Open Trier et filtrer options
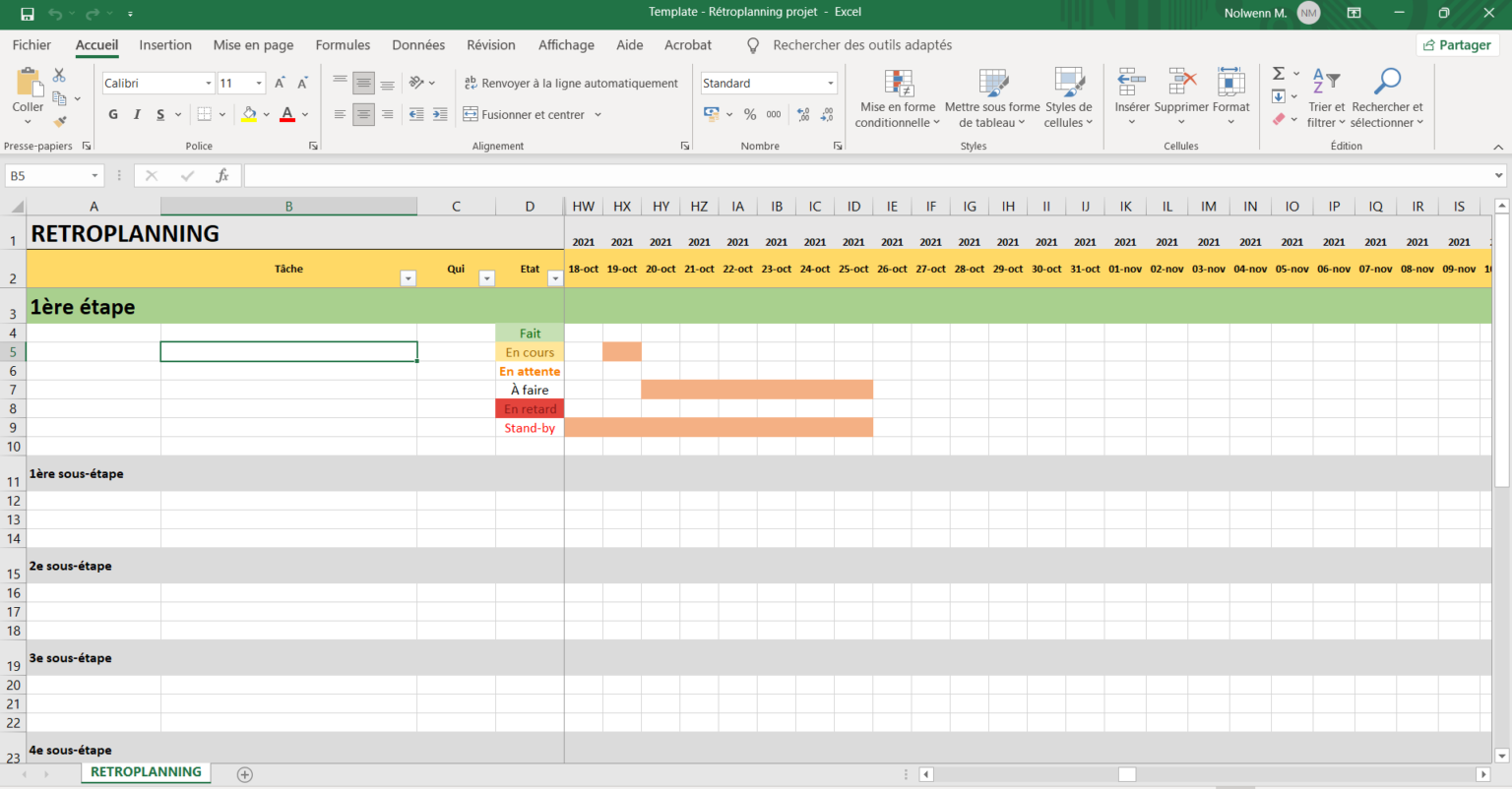1512x789 pixels. [1324, 96]
